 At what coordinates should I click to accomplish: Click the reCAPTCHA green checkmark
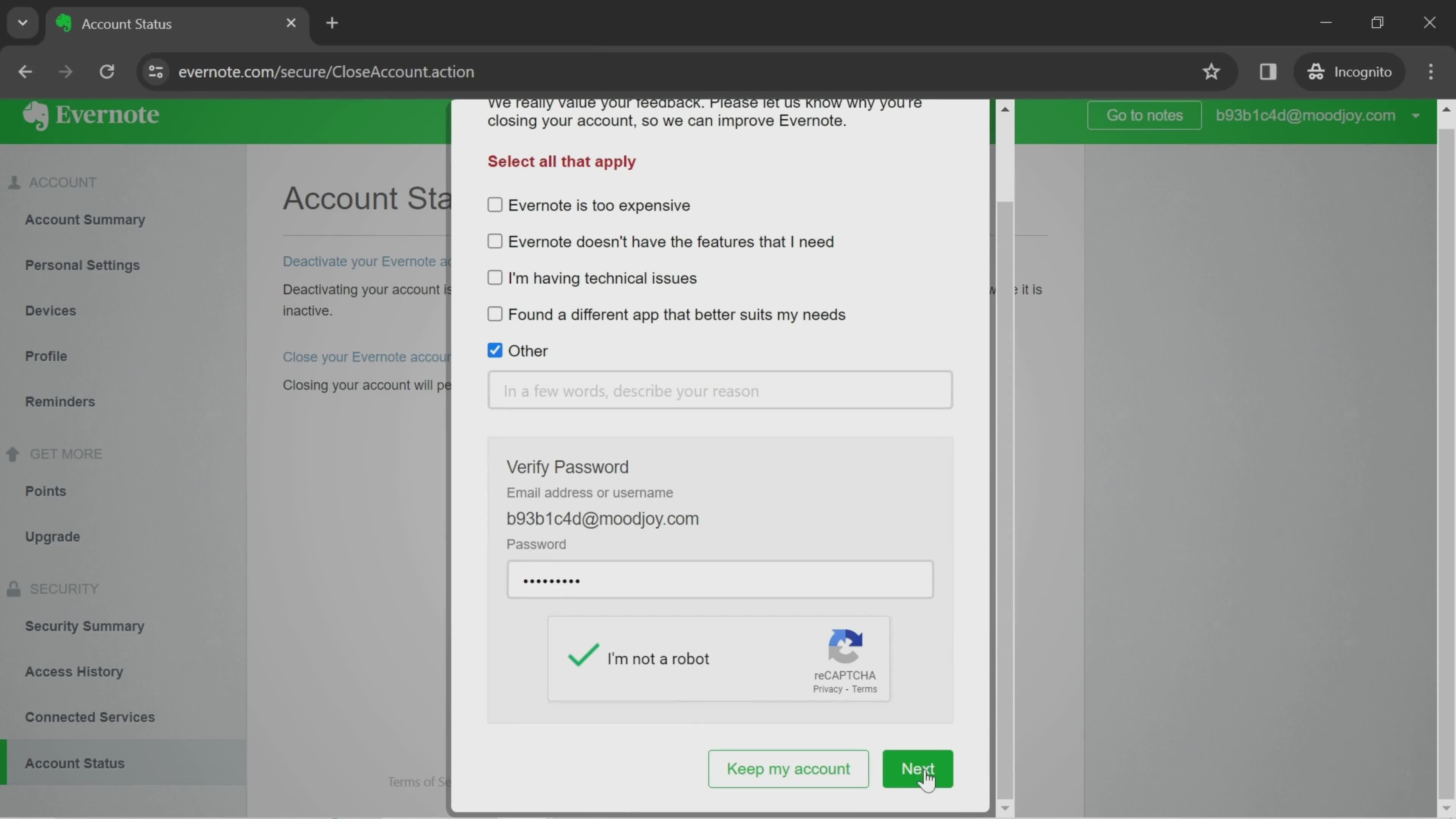coord(583,656)
